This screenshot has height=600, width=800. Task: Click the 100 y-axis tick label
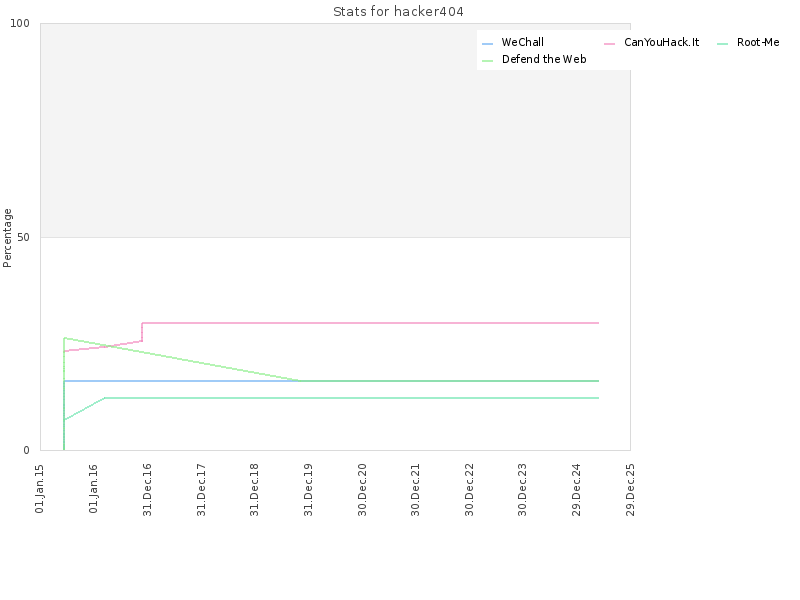coord(20,23)
